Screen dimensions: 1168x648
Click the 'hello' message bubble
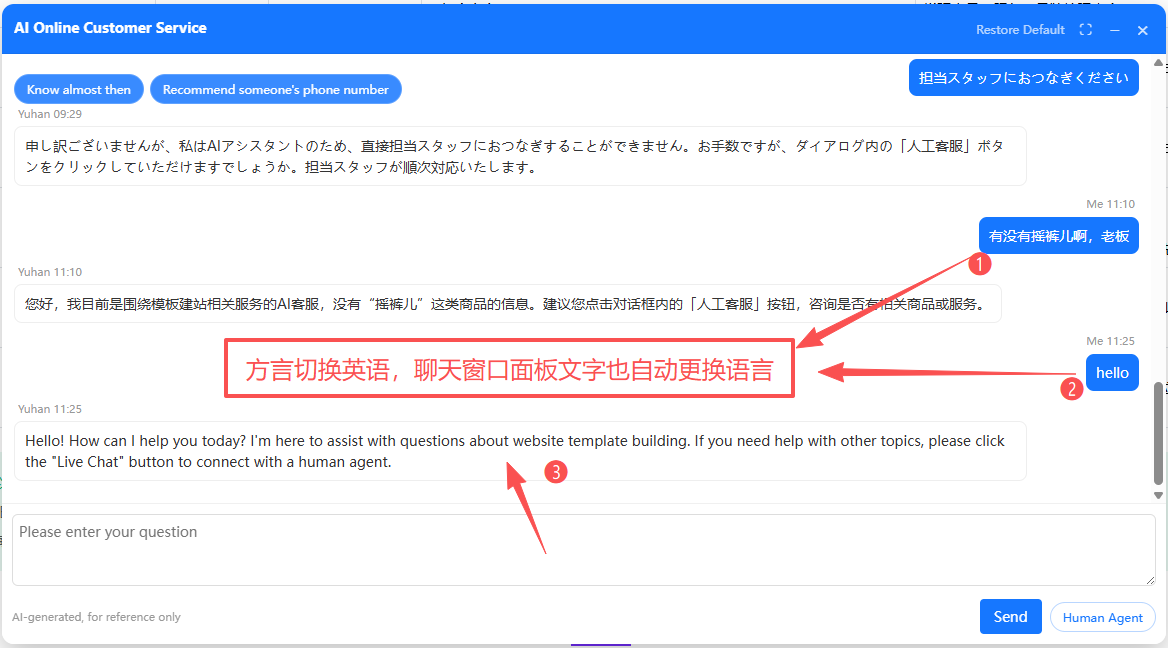pos(1112,373)
